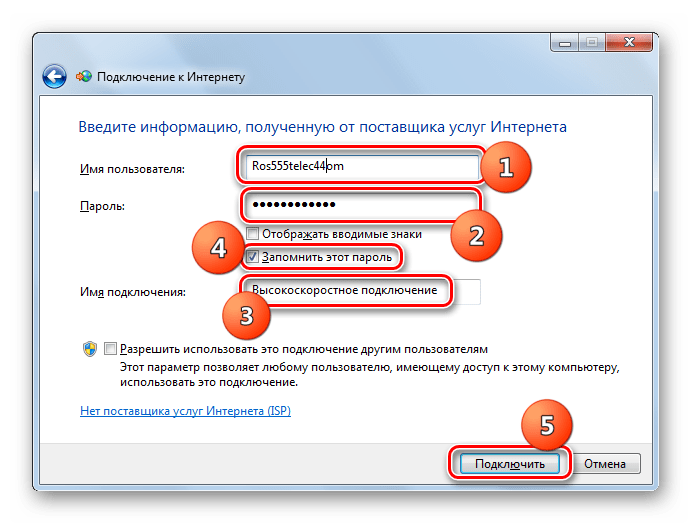The height and width of the screenshot is (524, 692).
Task: Minimize the connection wizard window
Action: [565, 43]
